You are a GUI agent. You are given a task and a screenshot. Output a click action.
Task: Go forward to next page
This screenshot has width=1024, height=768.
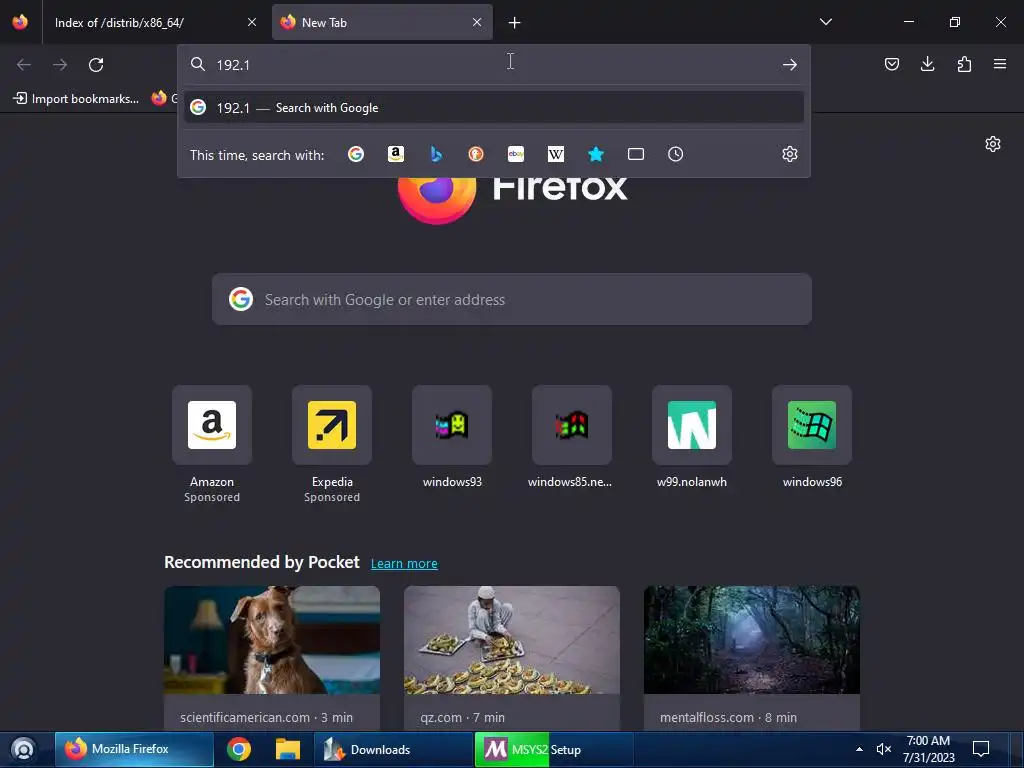click(x=60, y=65)
